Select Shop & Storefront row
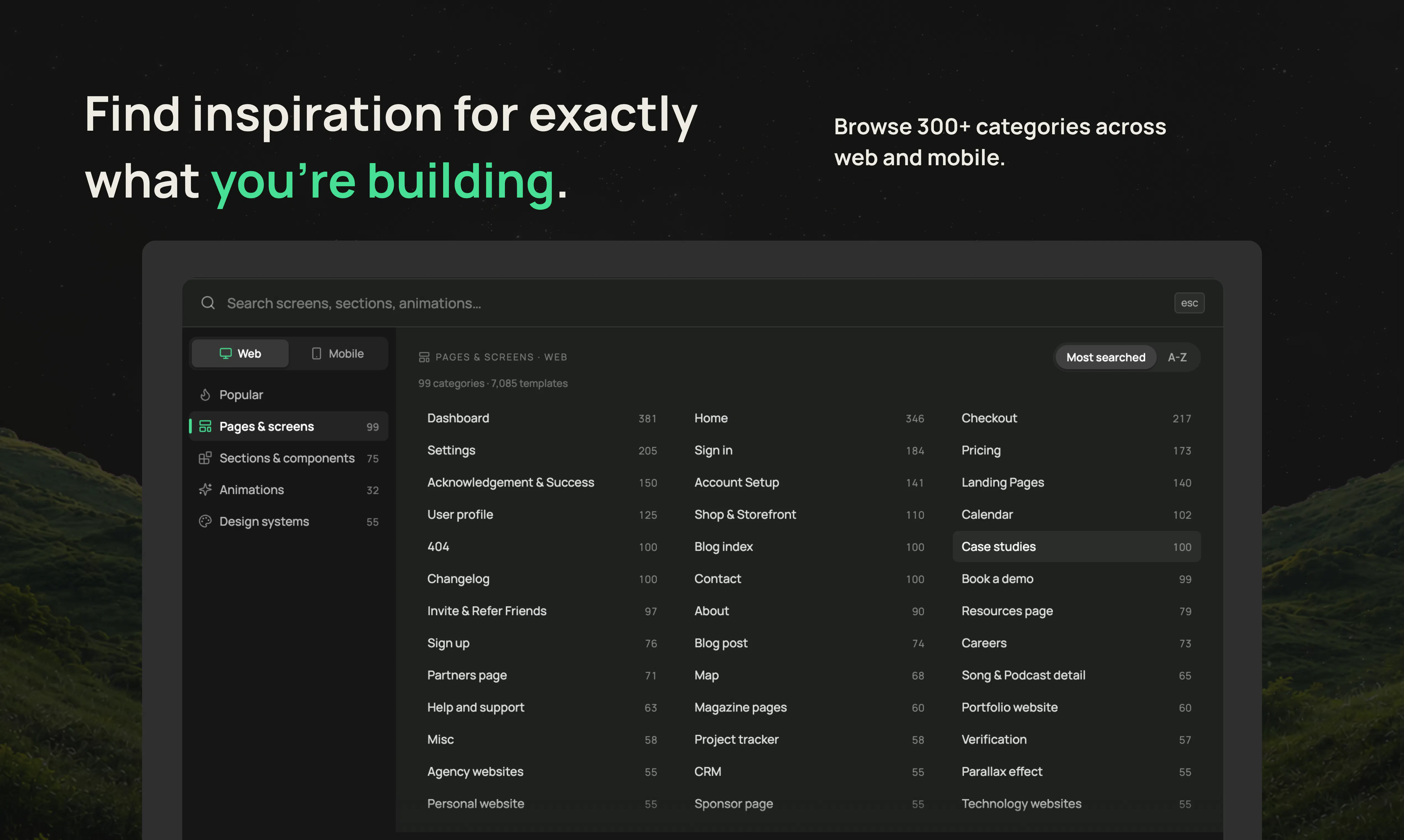The height and width of the screenshot is (840, 1404). pos(809,514)
